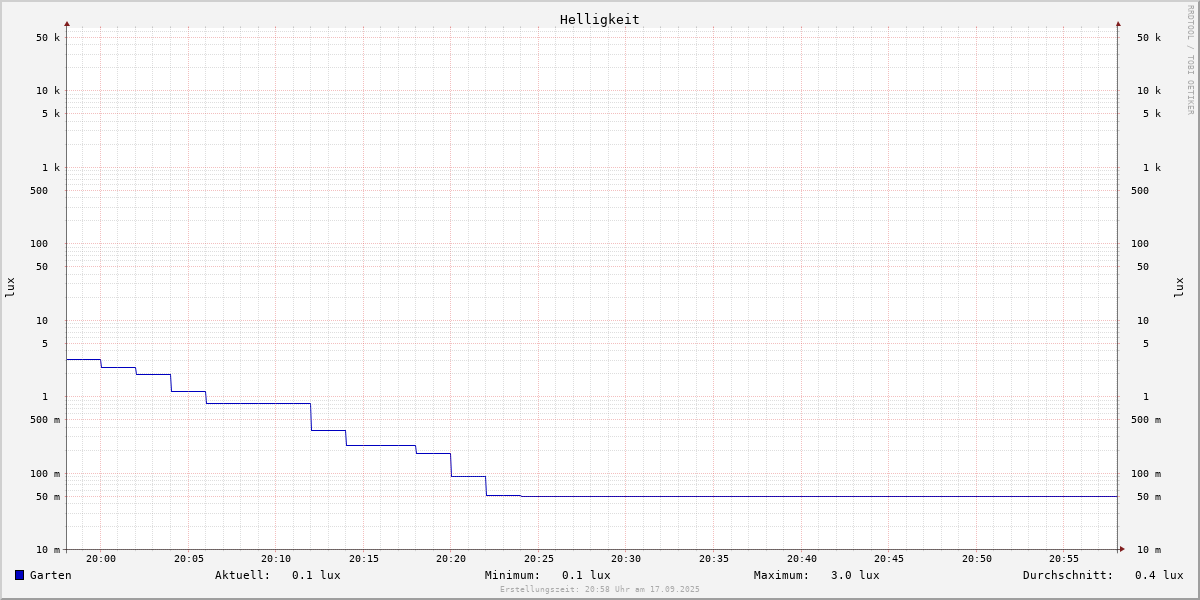
Task: Click the 20:30 time axis label
Action: 626,559
